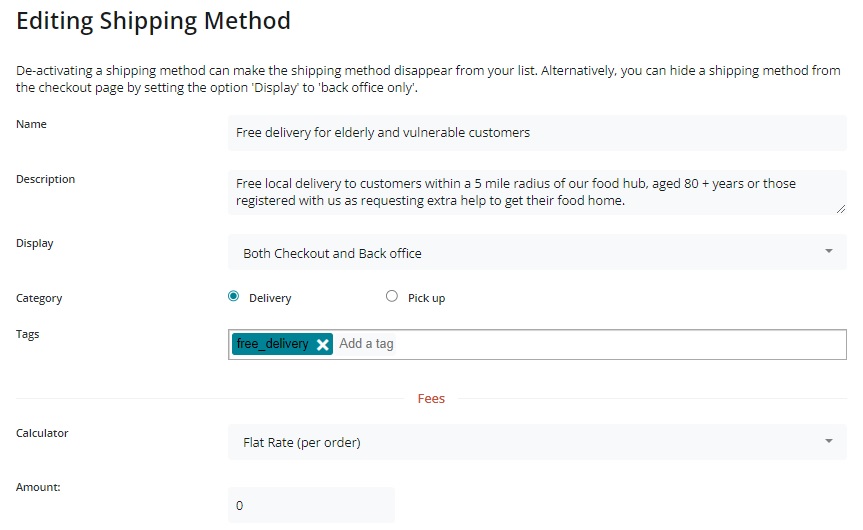Select the free_delivery tag chip text
863x530 pixels.
click(x=272, y=344)
